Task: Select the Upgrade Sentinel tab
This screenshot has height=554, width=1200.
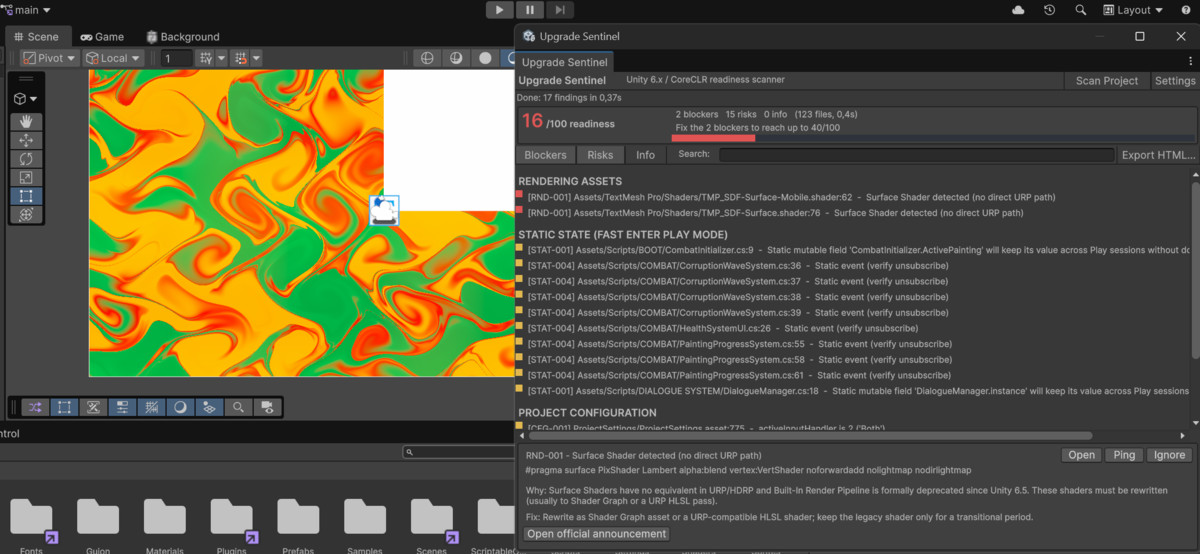Action: coord(565,62)
